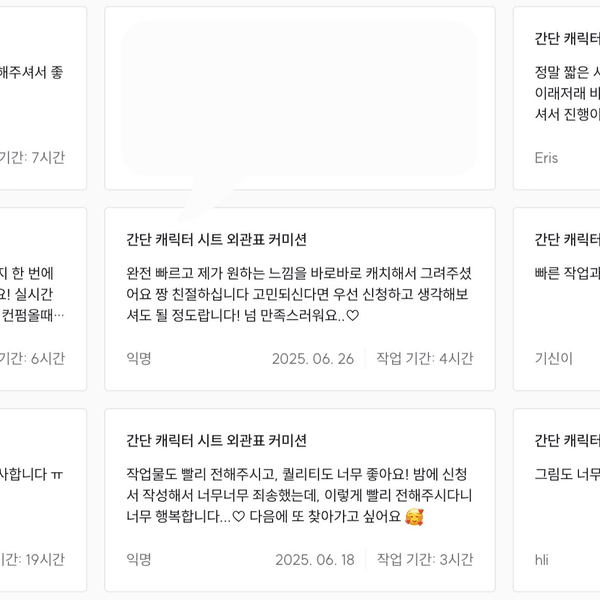600x600 pixels.
Task: Open the commission title on the June 26 review
Action: tap(216, 239)
